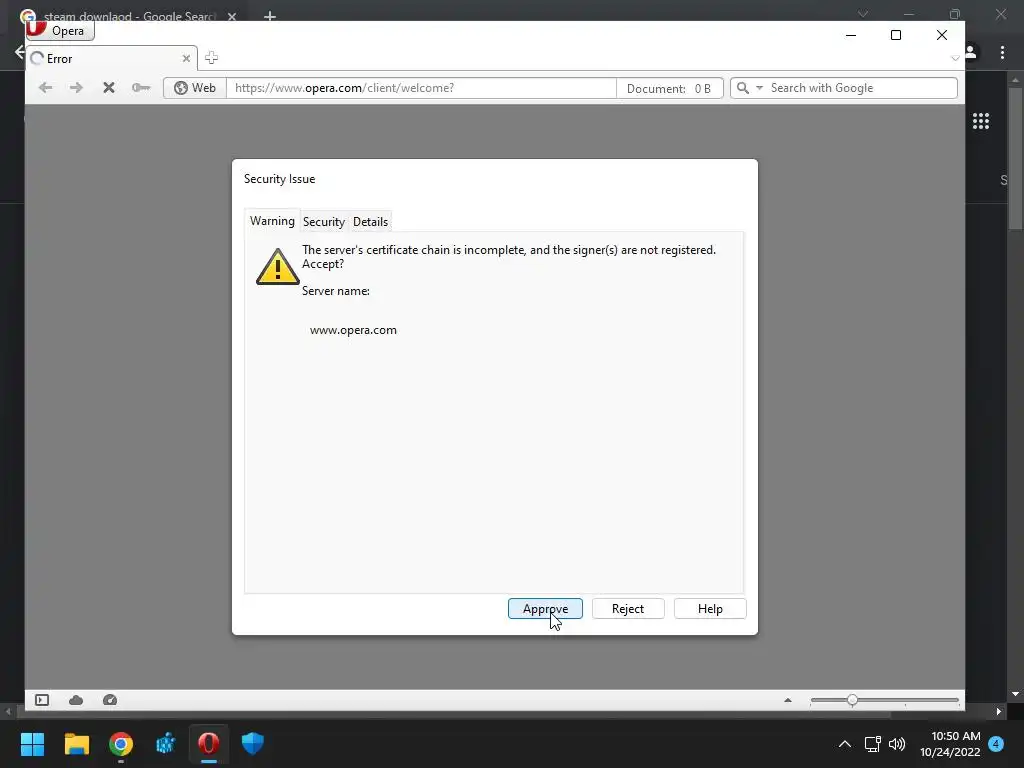Click Chrome vertical scrollbar

[x=1015, y=157]
